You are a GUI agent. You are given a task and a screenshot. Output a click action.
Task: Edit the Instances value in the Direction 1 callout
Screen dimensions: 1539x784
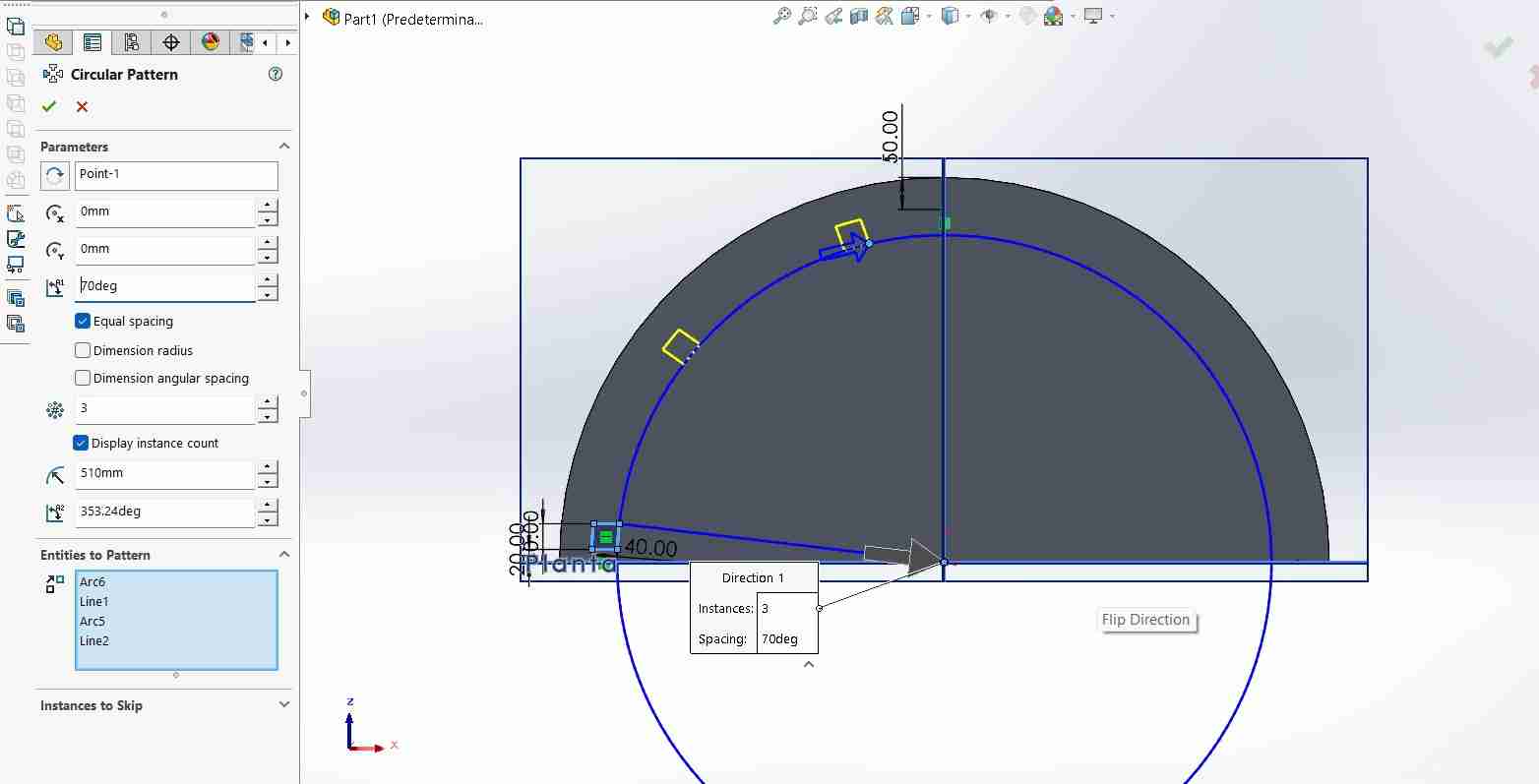coord(787,609)
